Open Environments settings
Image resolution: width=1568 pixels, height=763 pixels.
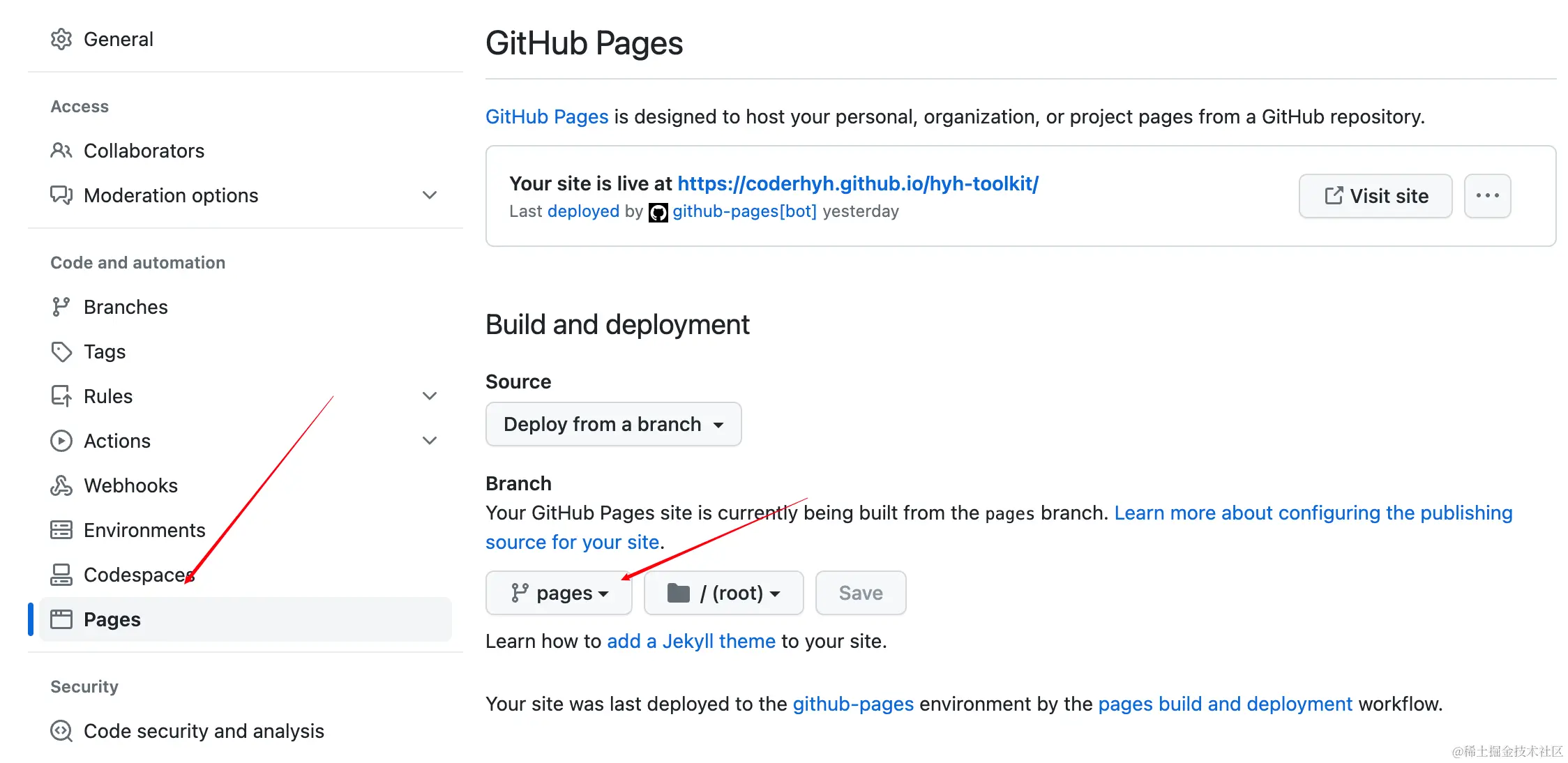[x=246, y=530]
